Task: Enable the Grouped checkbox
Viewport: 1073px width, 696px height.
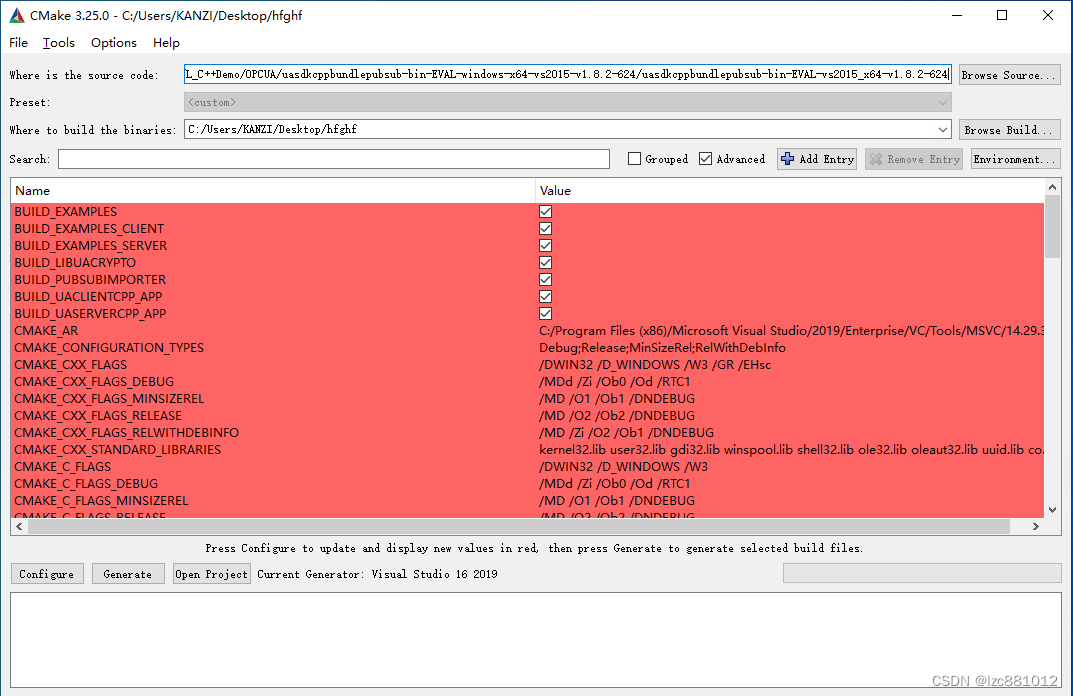Action: 634,159
